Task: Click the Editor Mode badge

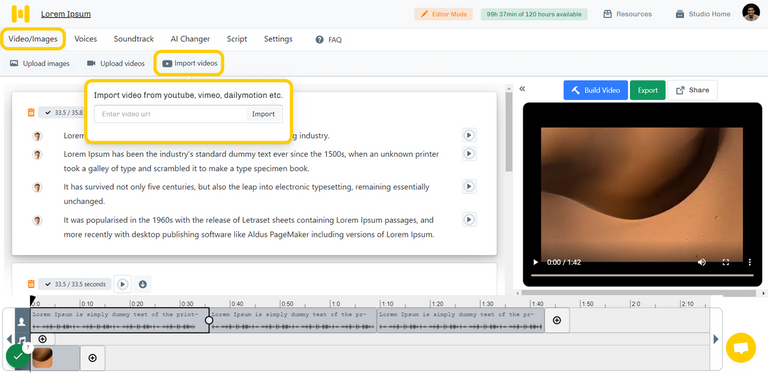Action: click(x=443, y=14)
